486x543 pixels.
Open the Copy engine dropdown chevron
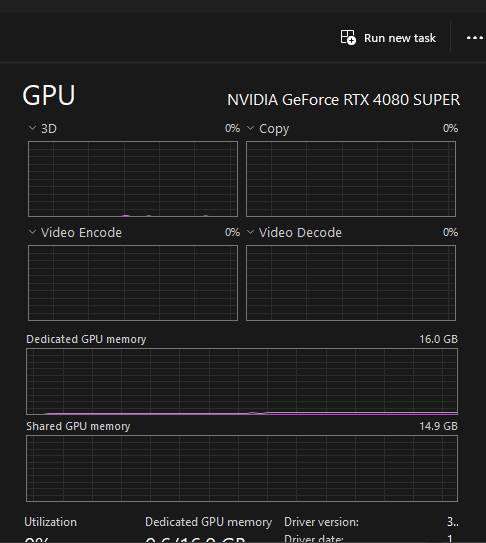(250, 128)
